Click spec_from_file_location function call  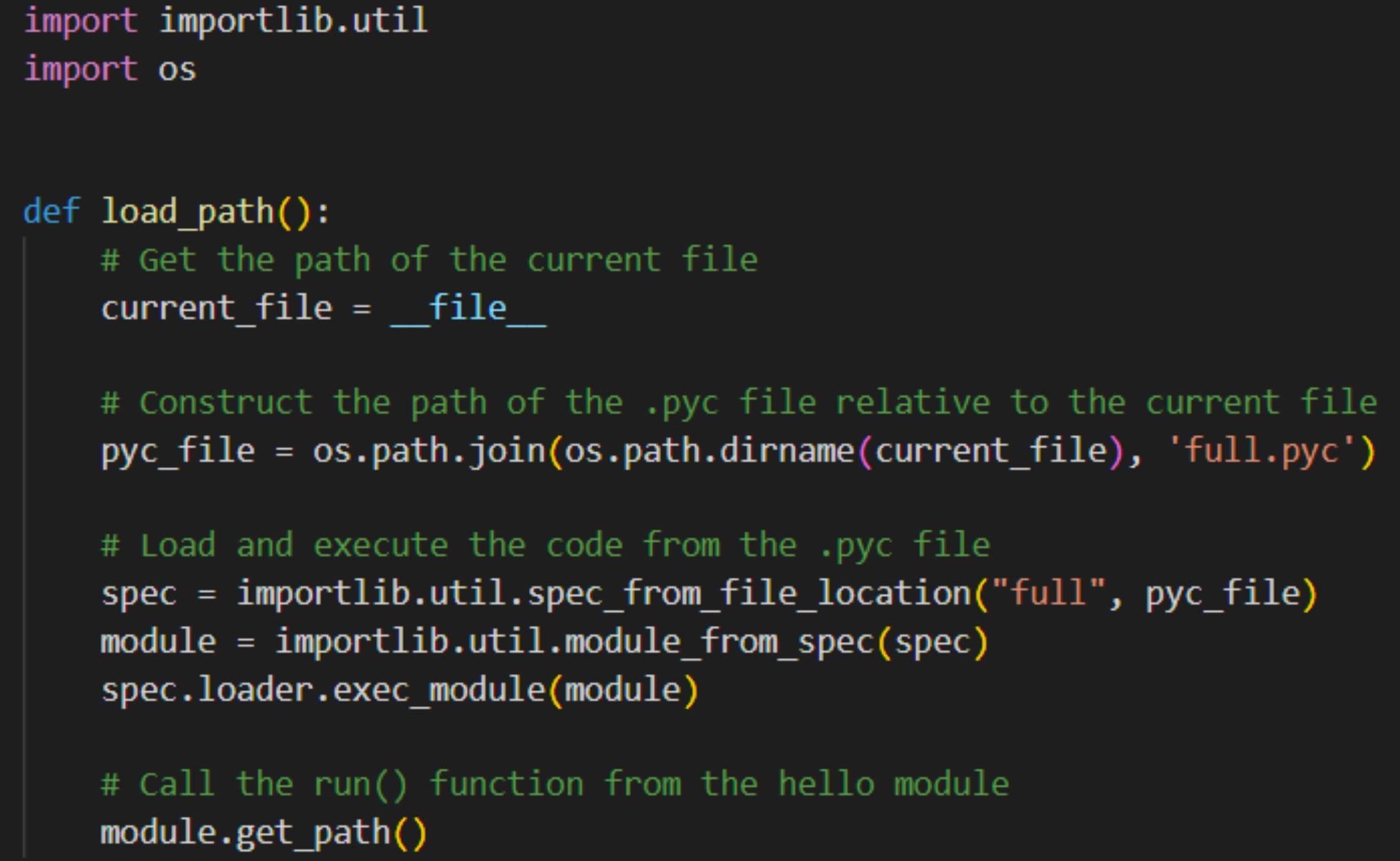748,593
